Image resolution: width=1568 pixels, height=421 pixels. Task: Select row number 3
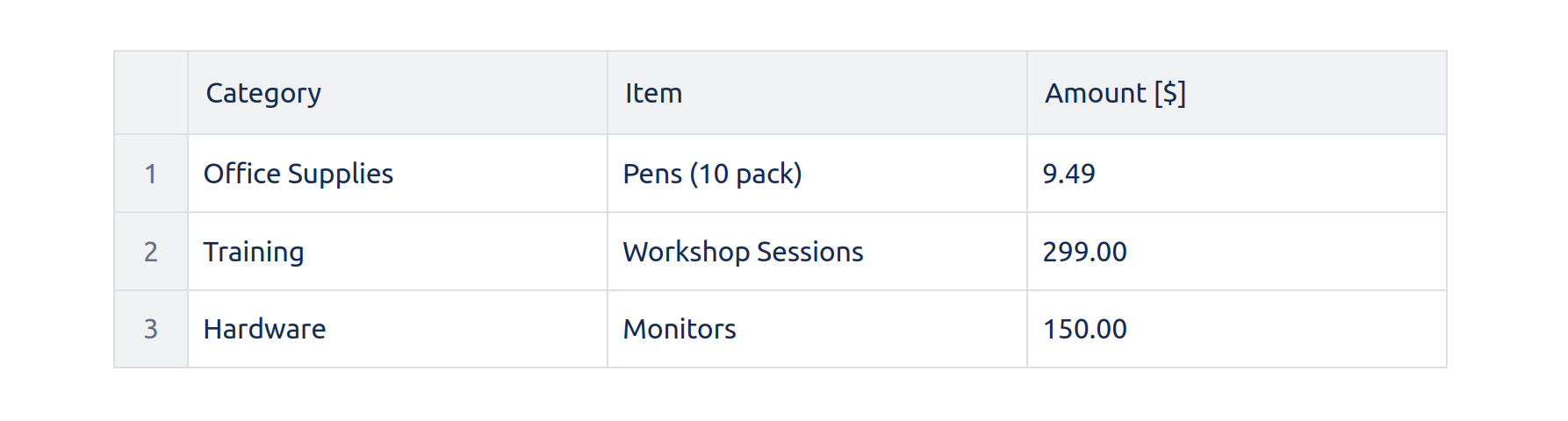click(151, 329)
